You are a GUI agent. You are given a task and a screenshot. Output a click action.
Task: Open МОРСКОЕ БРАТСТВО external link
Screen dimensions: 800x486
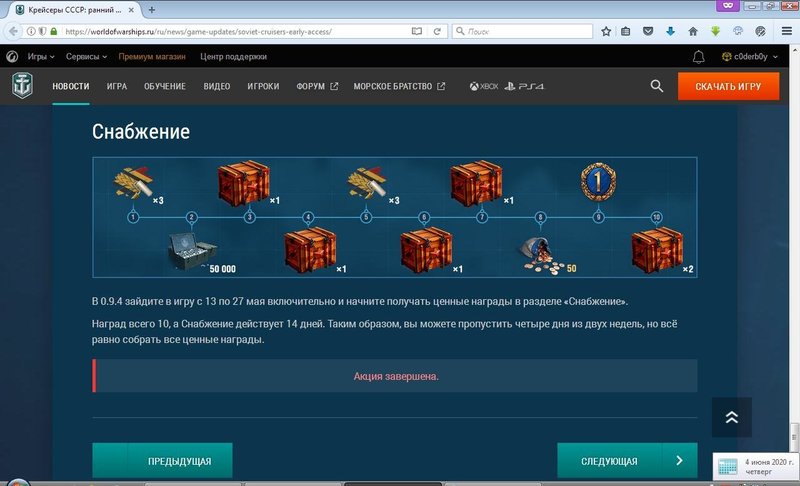point(399,86)
